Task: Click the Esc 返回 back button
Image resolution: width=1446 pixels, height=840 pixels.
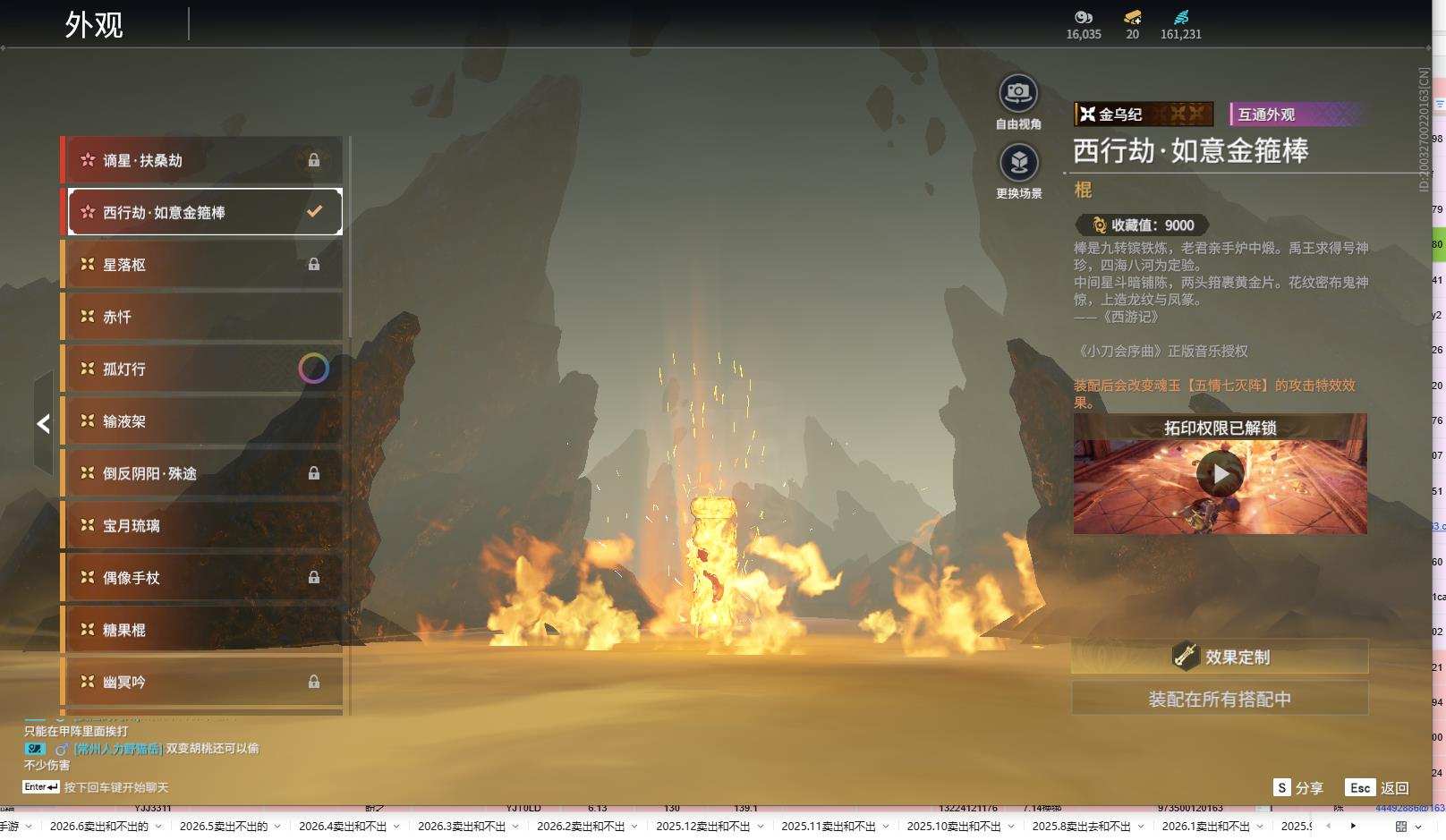Action: pos(1377,787)
